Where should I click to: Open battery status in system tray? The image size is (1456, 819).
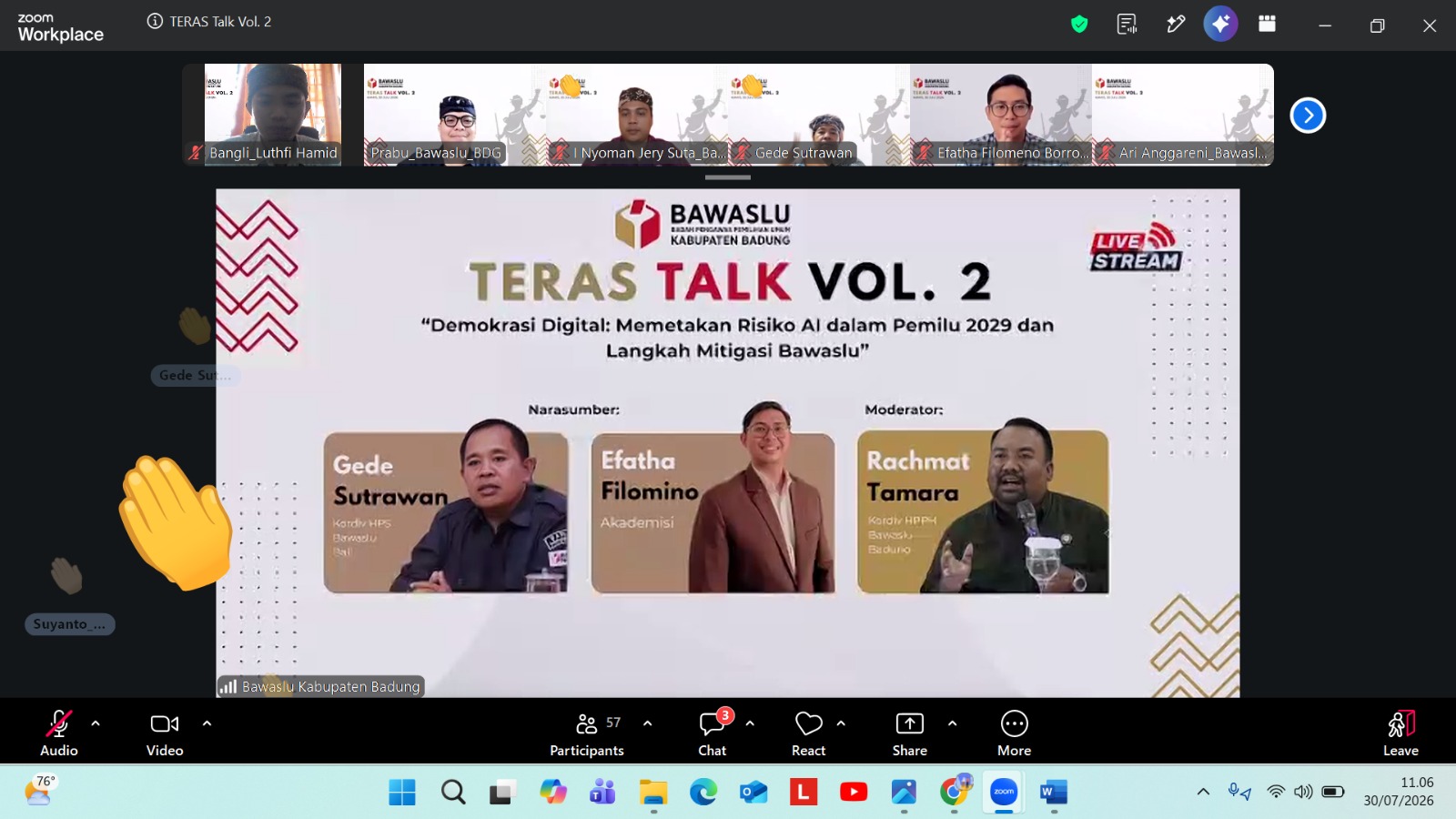tap(1333, 792)
